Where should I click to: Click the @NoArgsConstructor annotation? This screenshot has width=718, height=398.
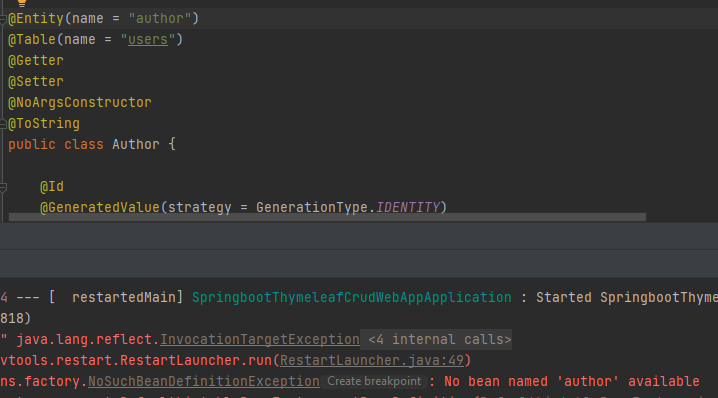point(80,103)
